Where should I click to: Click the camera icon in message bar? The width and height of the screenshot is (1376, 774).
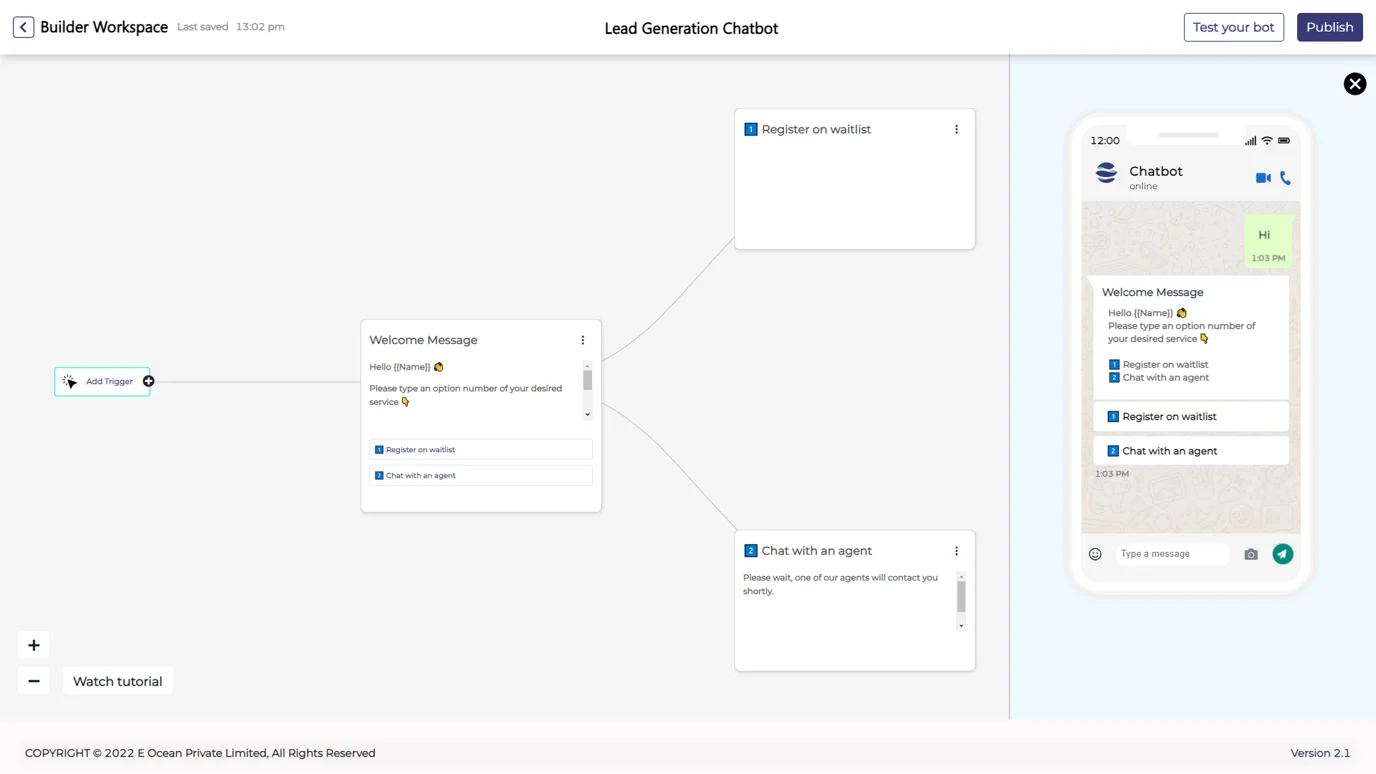[1250, 554]
